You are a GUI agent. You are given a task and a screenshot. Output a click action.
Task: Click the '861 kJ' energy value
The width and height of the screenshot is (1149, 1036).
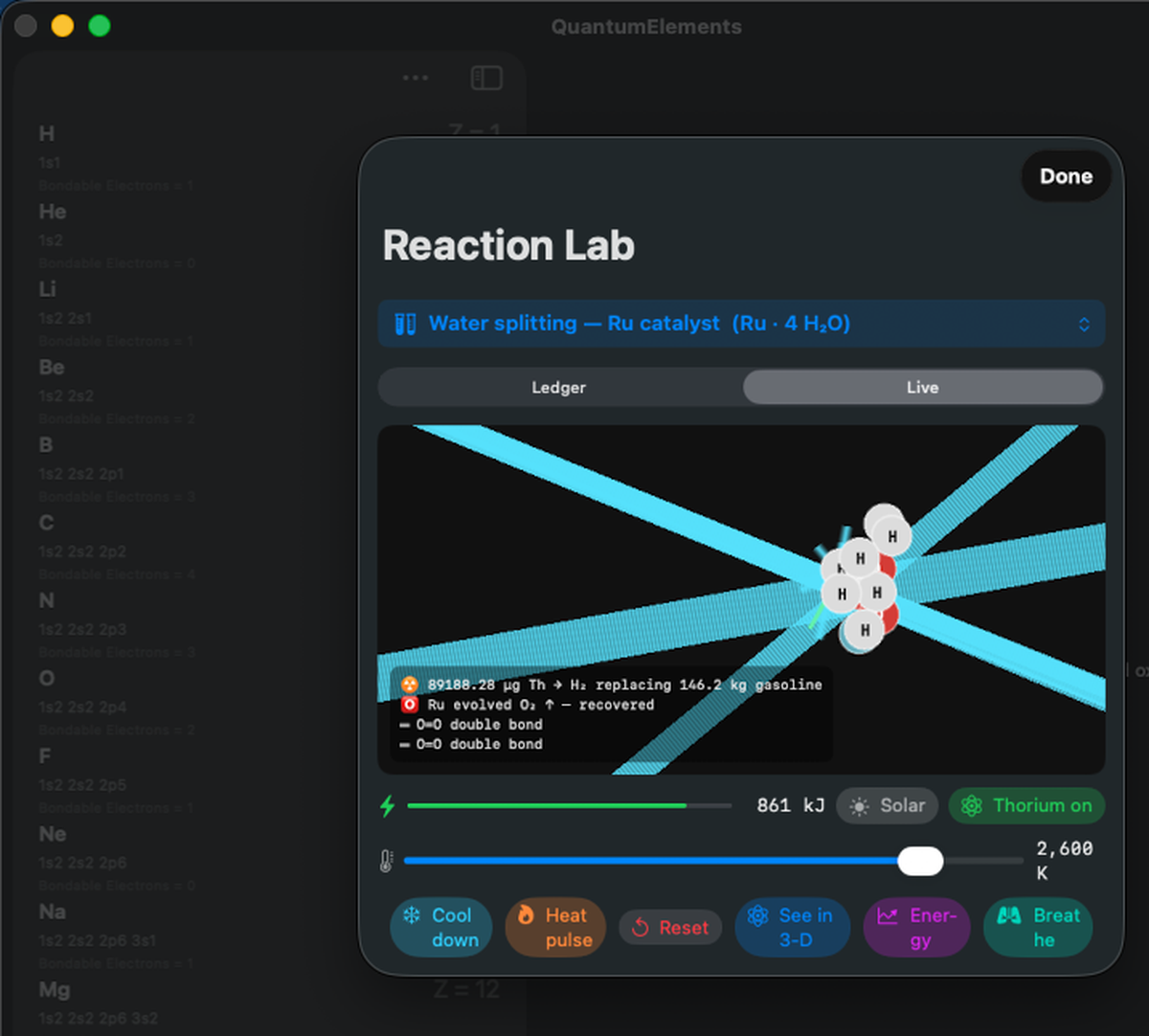(790, 806)
